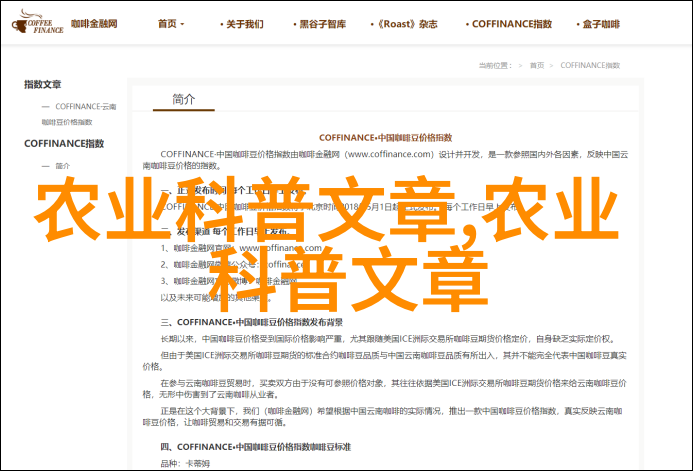Click the Coffee Finance logo

(x=38, y=22)
